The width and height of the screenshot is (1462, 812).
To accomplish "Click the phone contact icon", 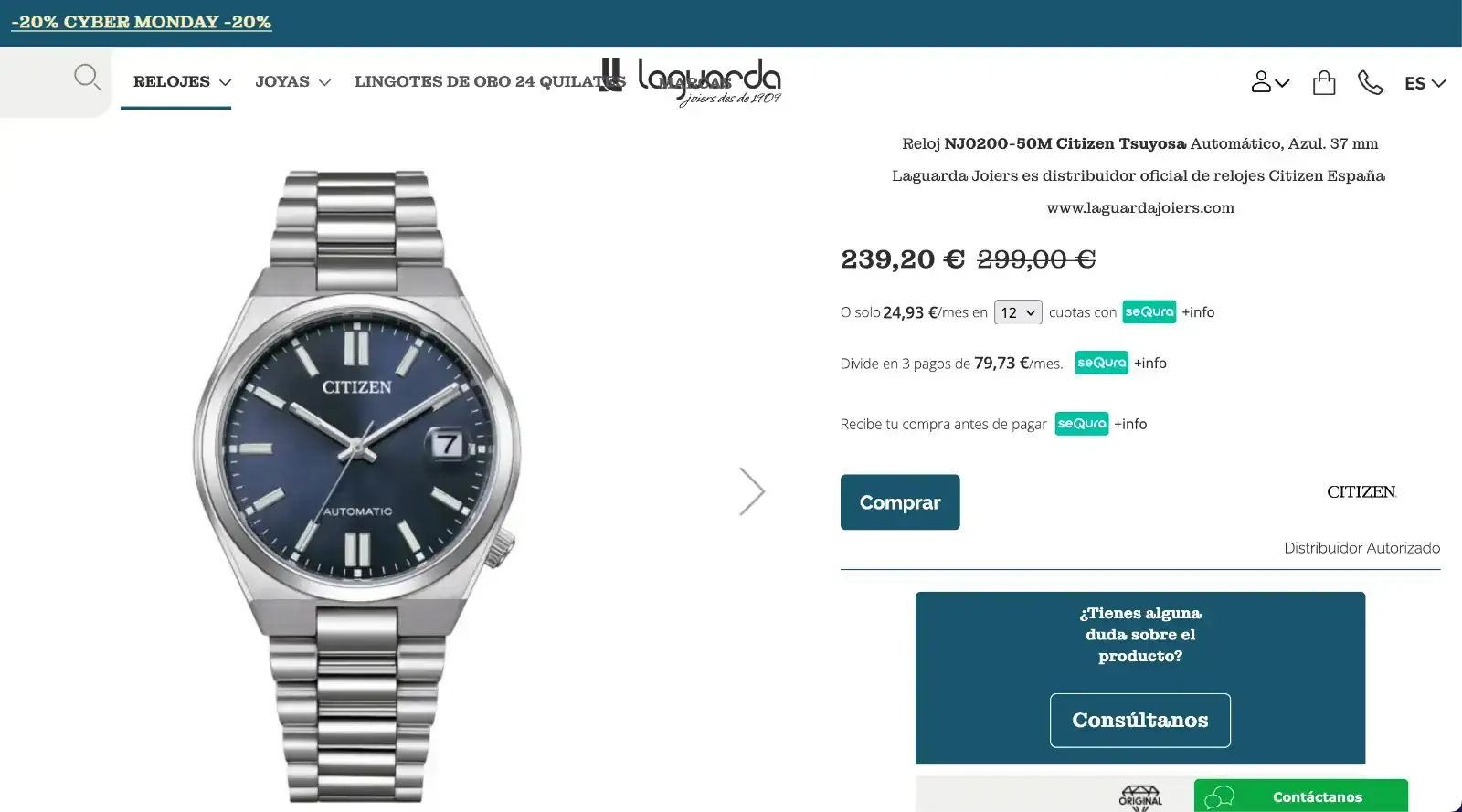I will tap(1370, 82).
